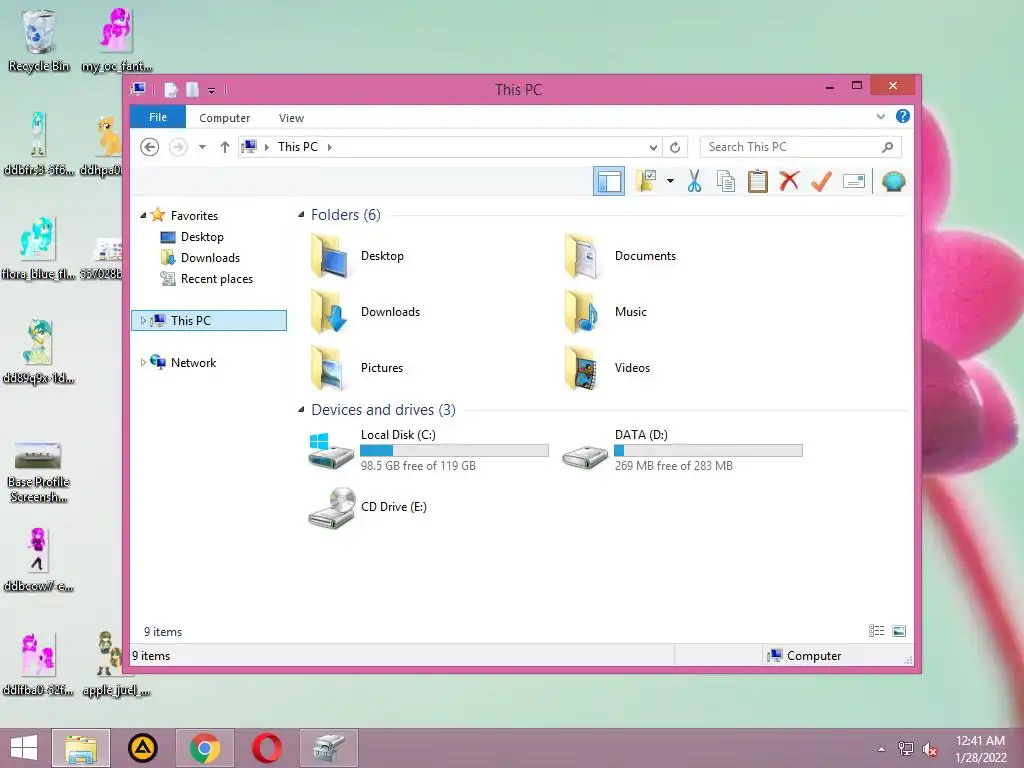Click the Back navigation arrow
The height and width of the screenshot is (768, 1024).
click(150, 147)
